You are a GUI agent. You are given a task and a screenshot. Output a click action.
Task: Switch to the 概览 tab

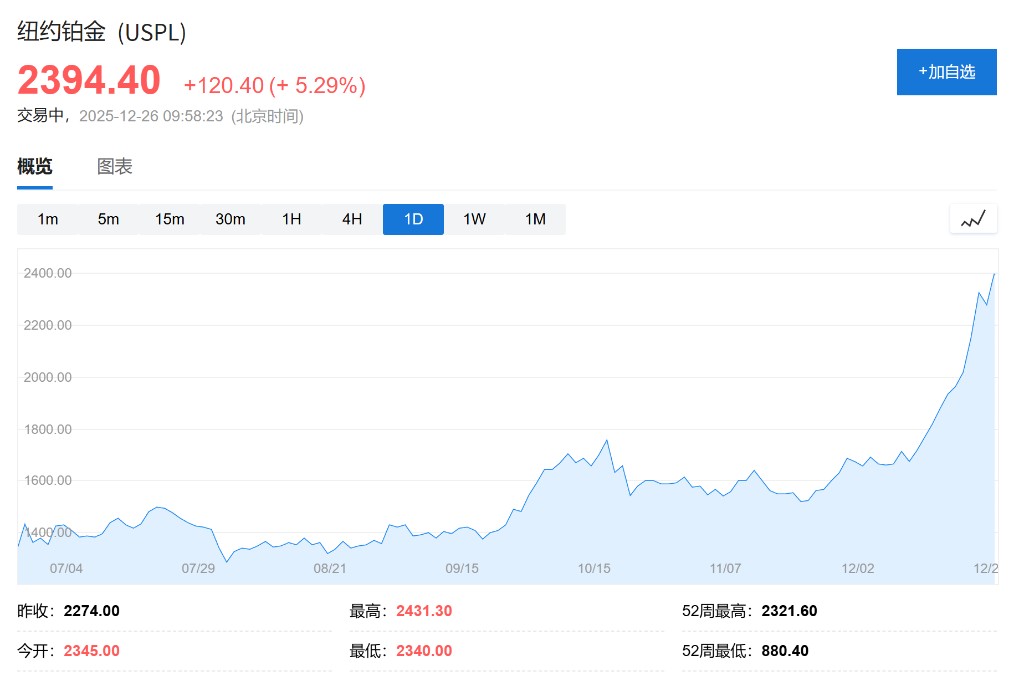[x=35, y=167]
